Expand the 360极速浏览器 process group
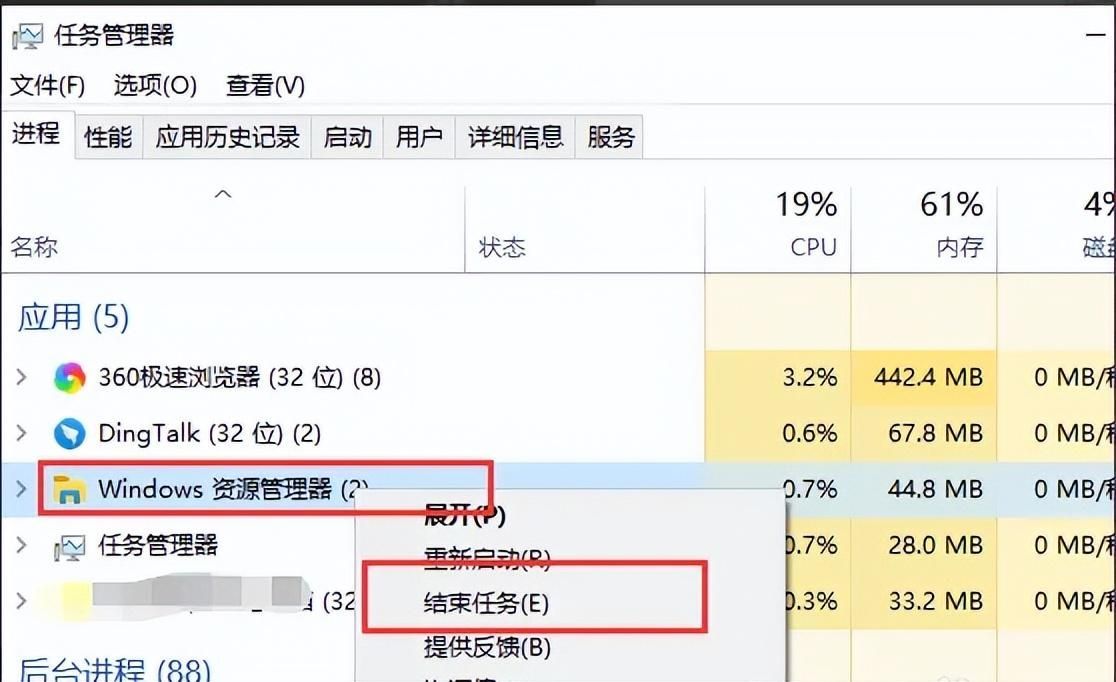 [x=21, y=377]
